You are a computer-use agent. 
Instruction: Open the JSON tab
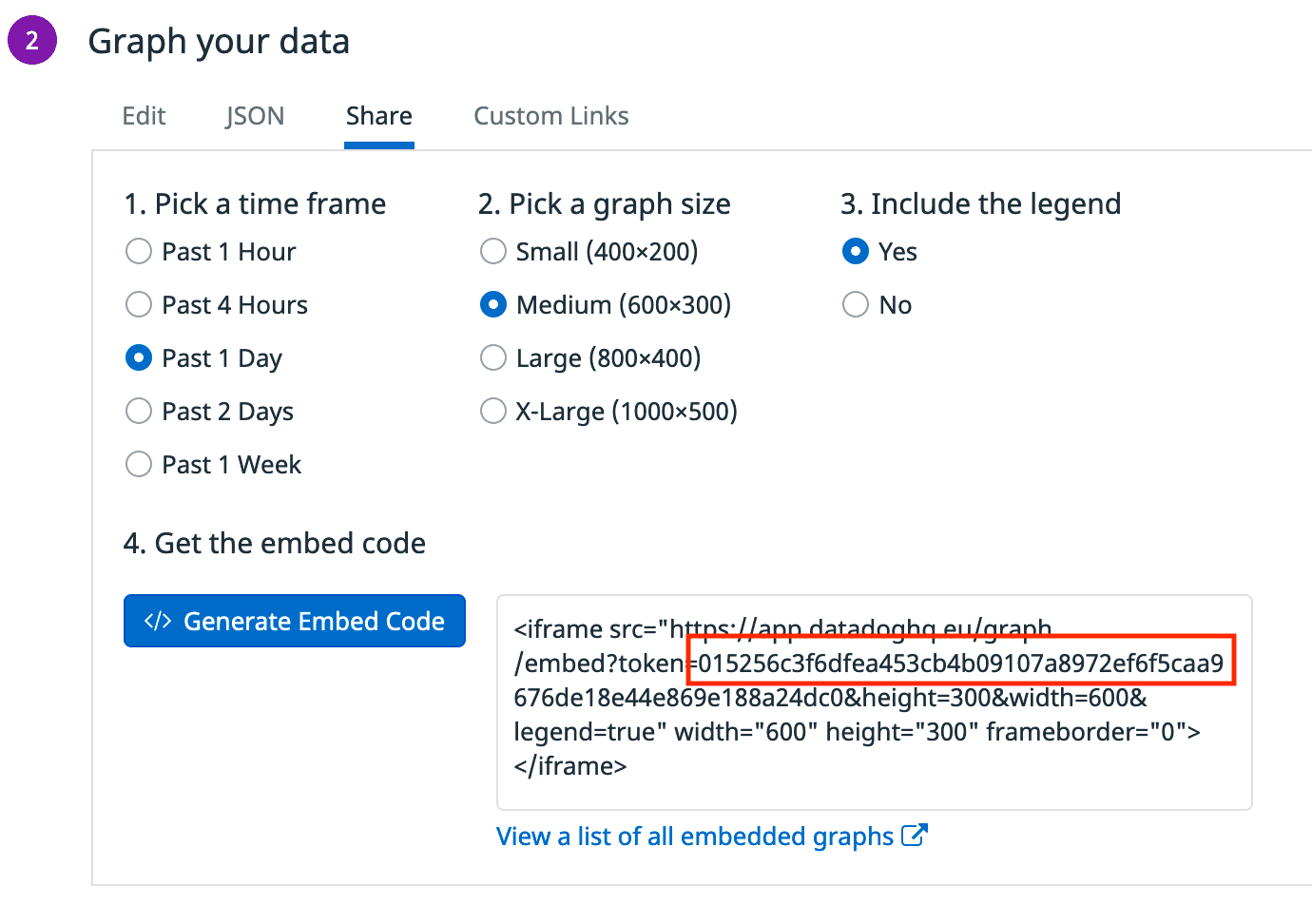(x=255, y=116)
